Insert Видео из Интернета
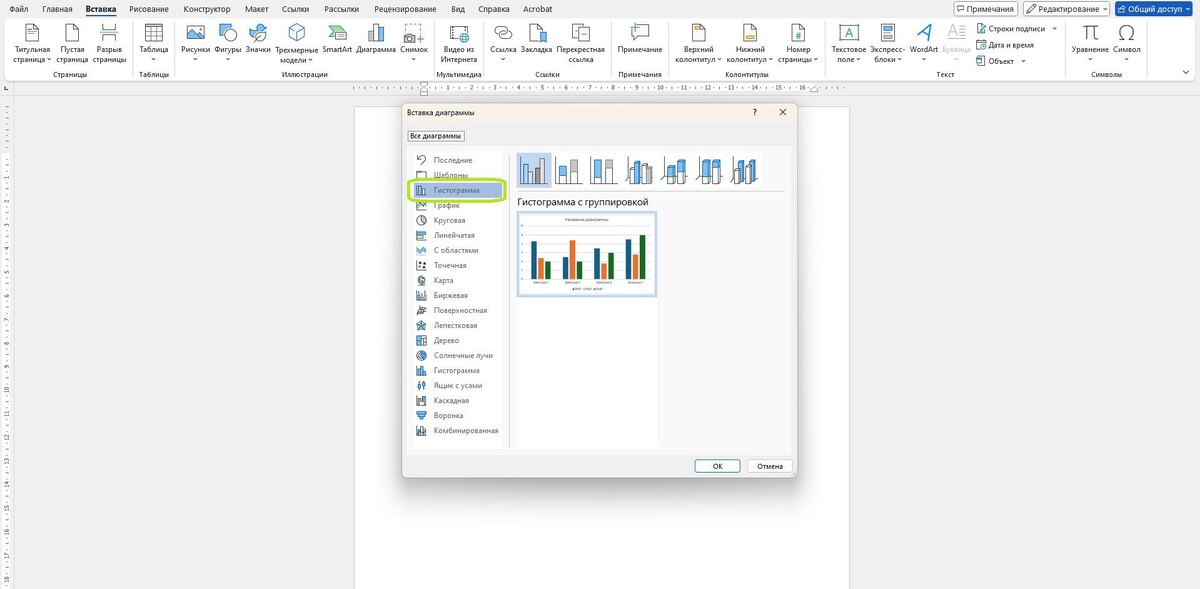The height and width of the screenshot is (589, 1200). (459, 43)
